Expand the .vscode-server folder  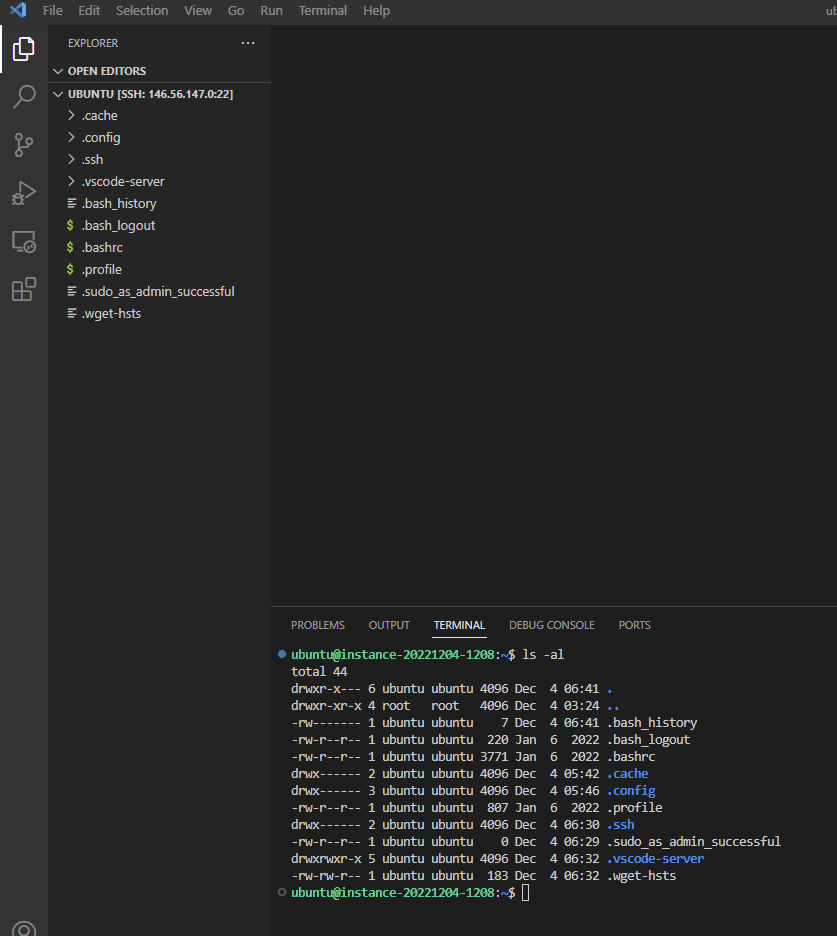(x=123, y=182)
